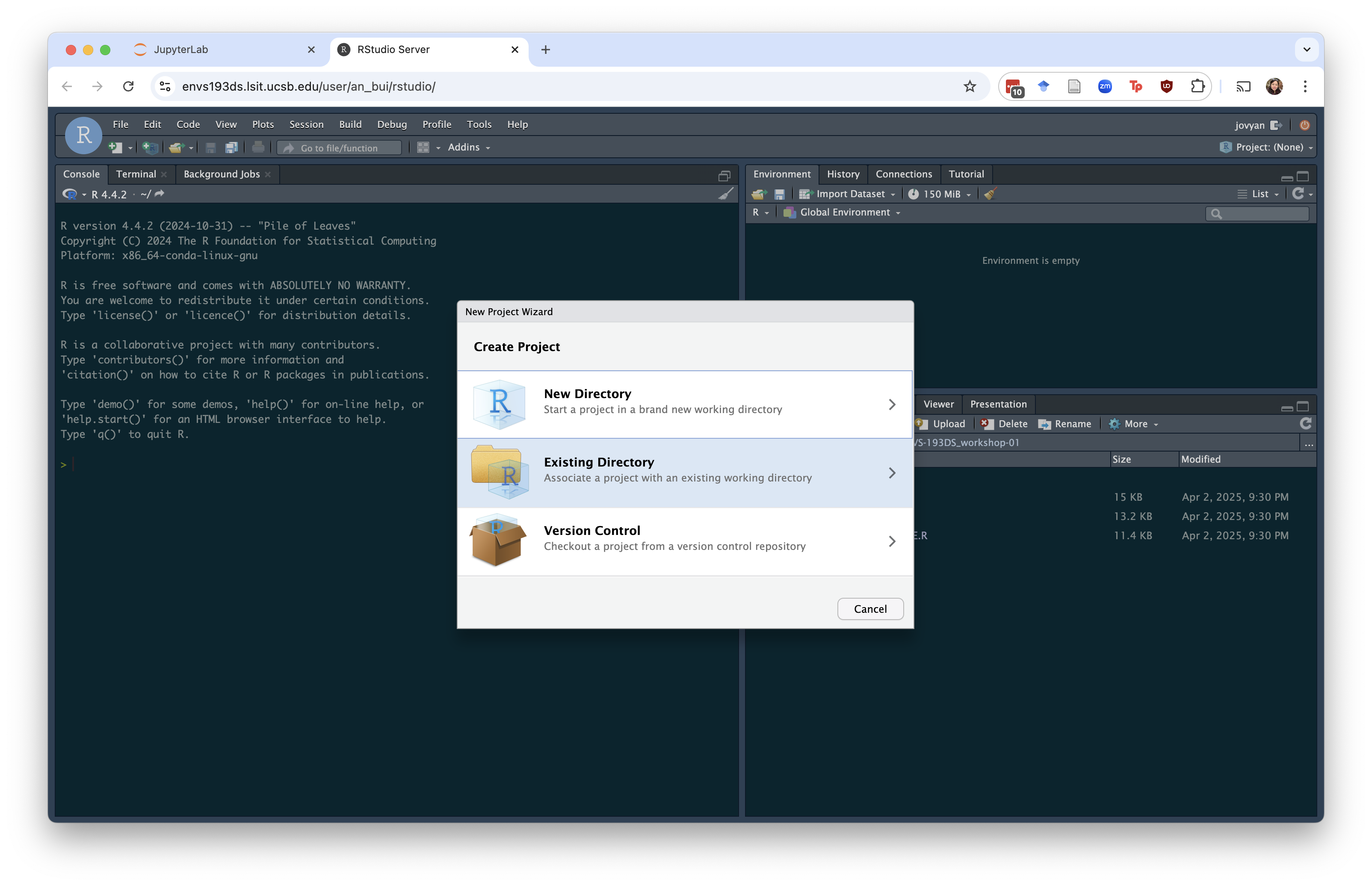
Task: Open the Addins dropdown menu
Action: (468, 148)
